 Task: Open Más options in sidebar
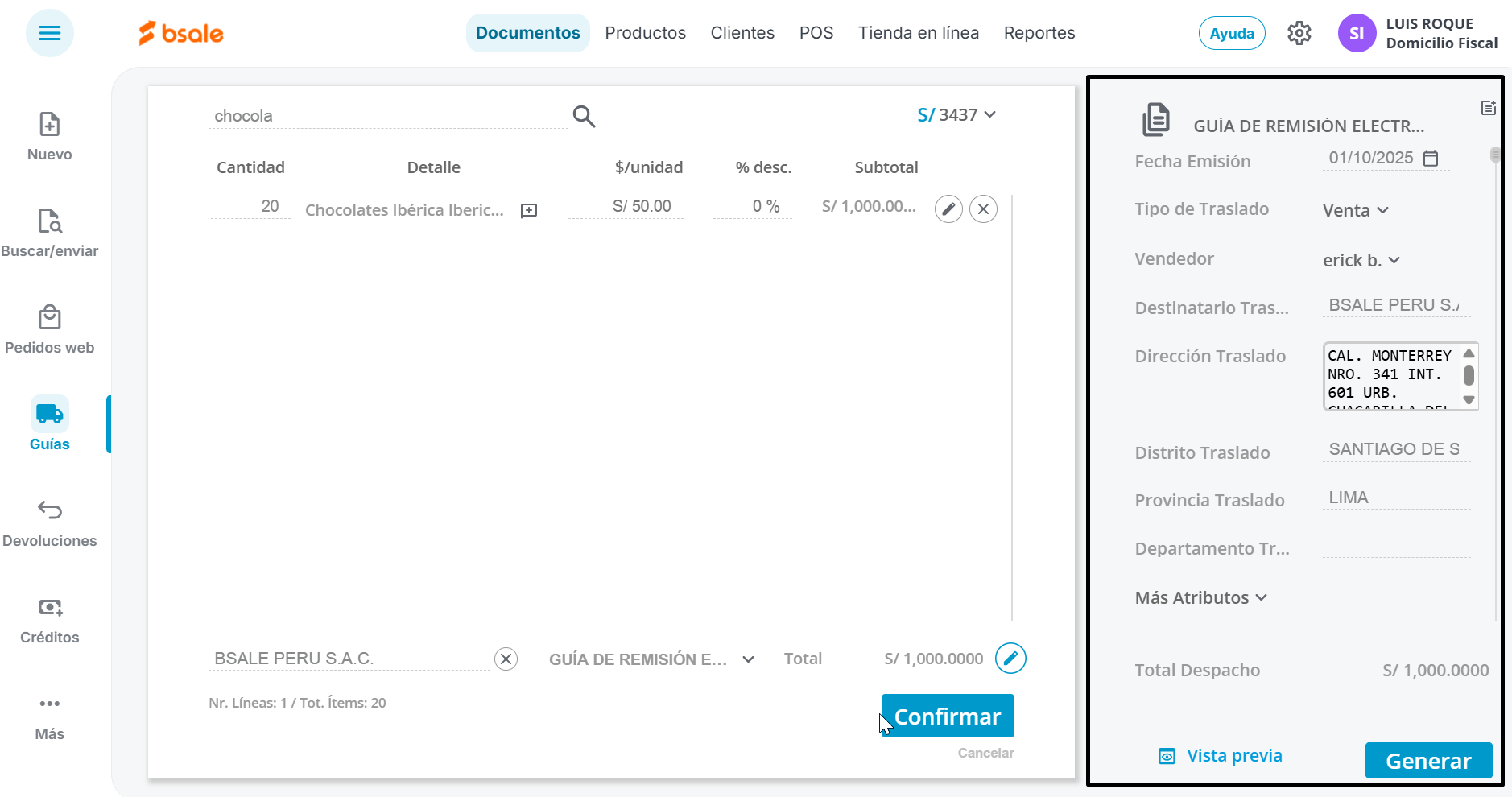(x=50, y=716)
